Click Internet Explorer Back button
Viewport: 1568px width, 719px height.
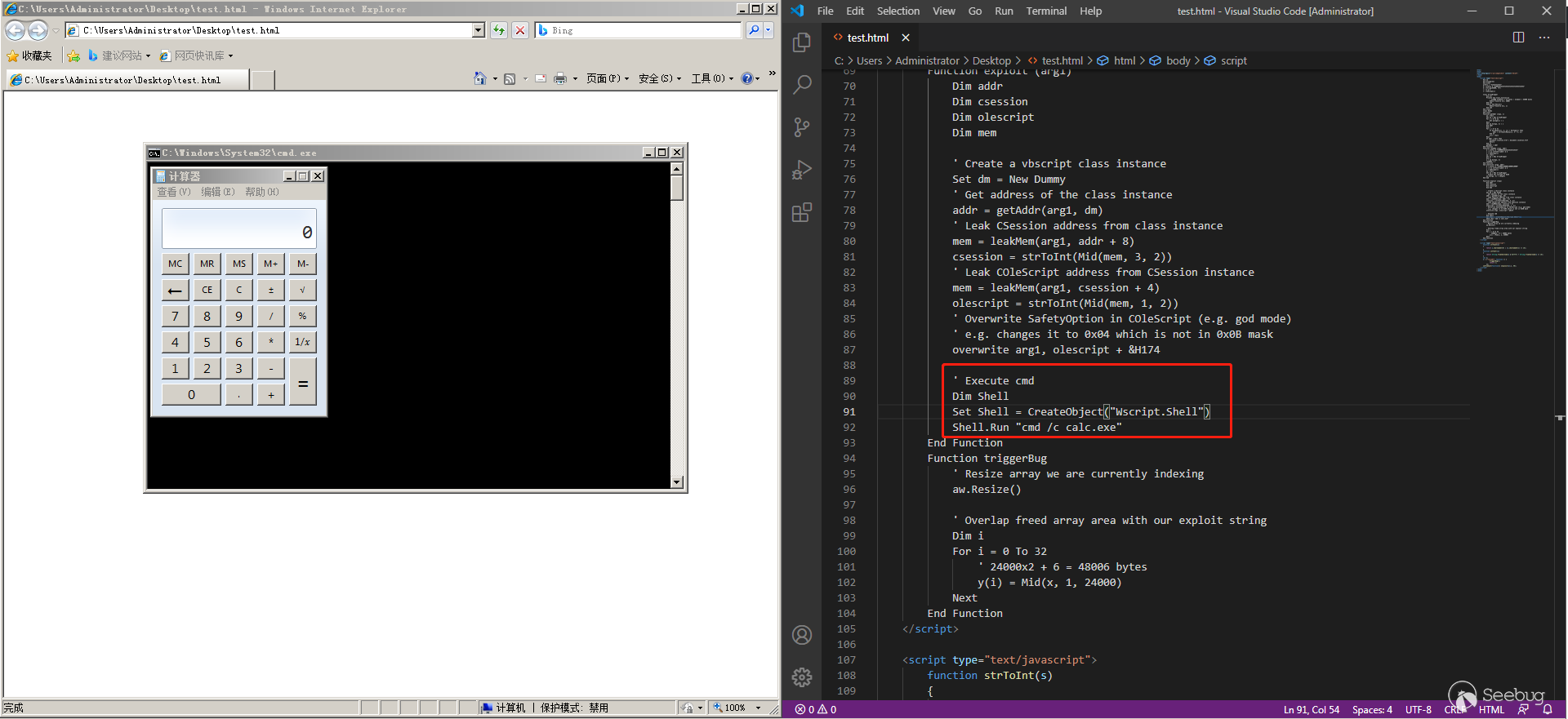16,30
